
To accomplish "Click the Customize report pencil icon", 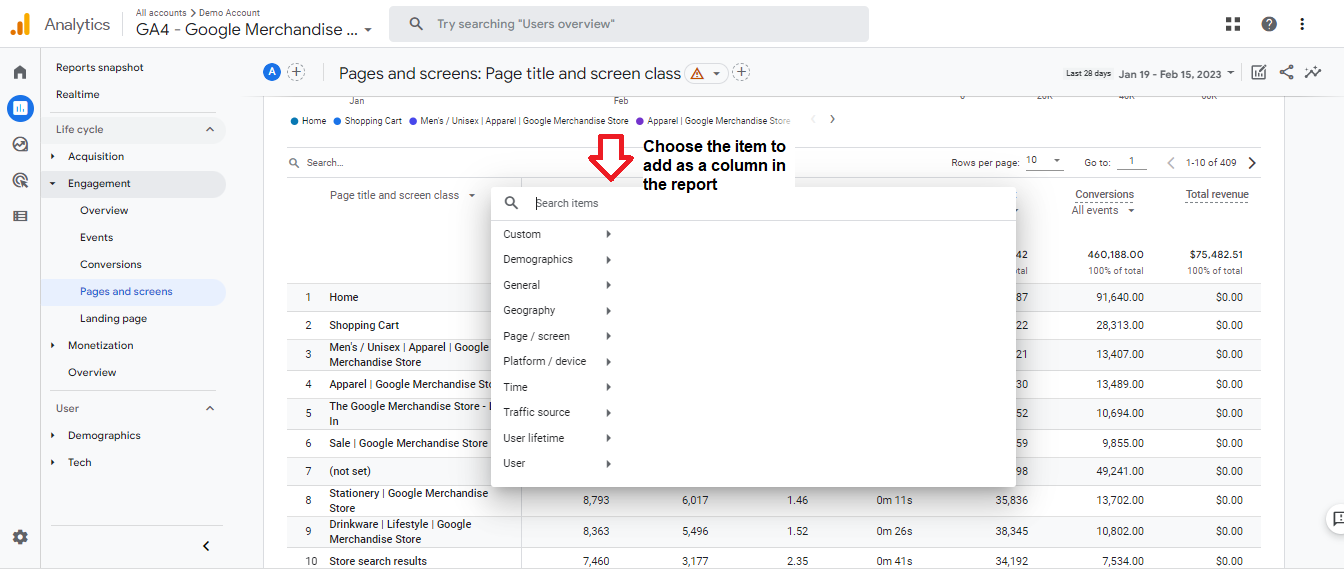I will click(x=1259, y=72).
